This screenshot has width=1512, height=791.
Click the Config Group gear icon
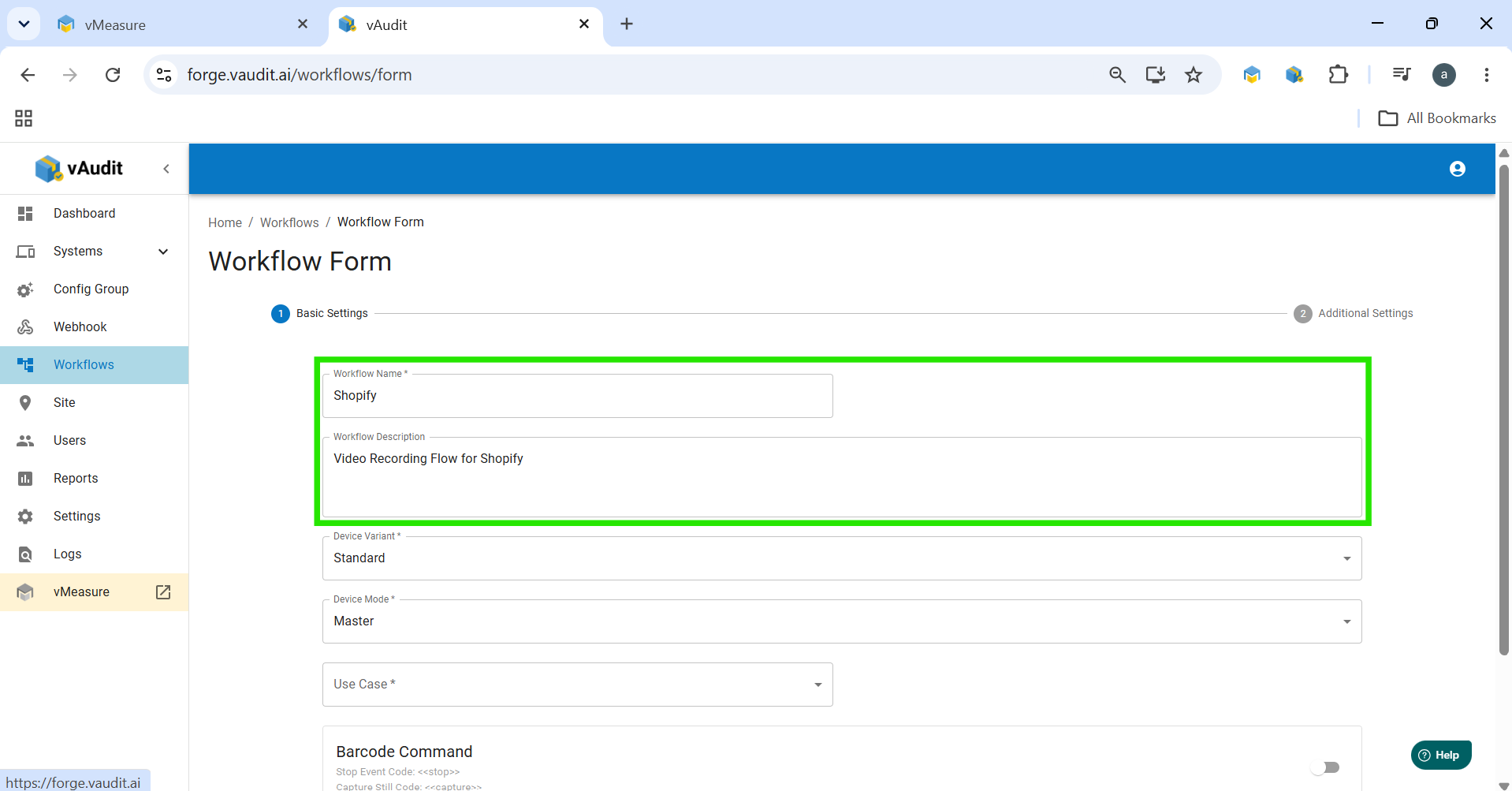point(25,289)
